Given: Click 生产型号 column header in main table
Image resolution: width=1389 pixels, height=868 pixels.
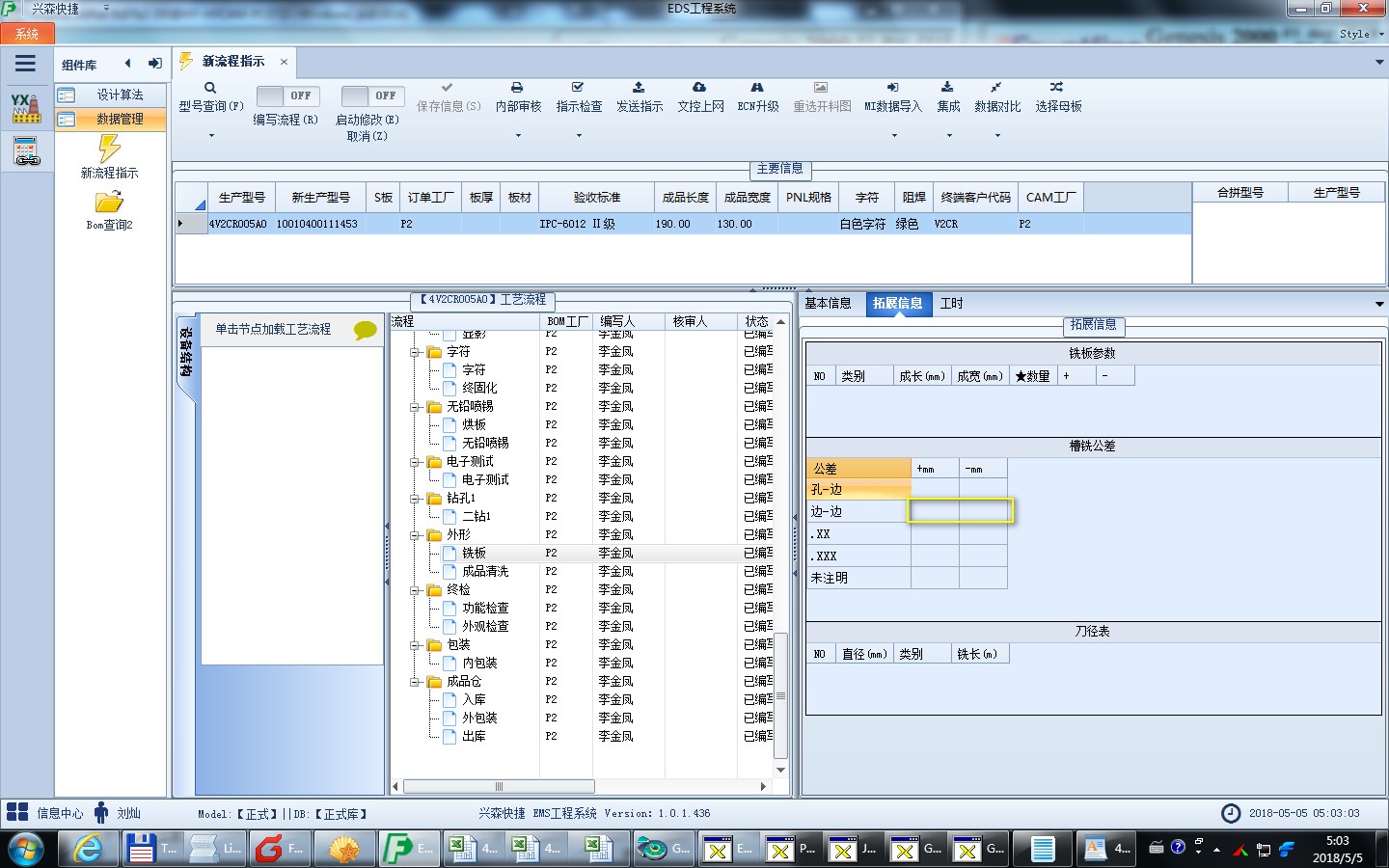Looking at the screenshot, I should [x=241, y=197].
